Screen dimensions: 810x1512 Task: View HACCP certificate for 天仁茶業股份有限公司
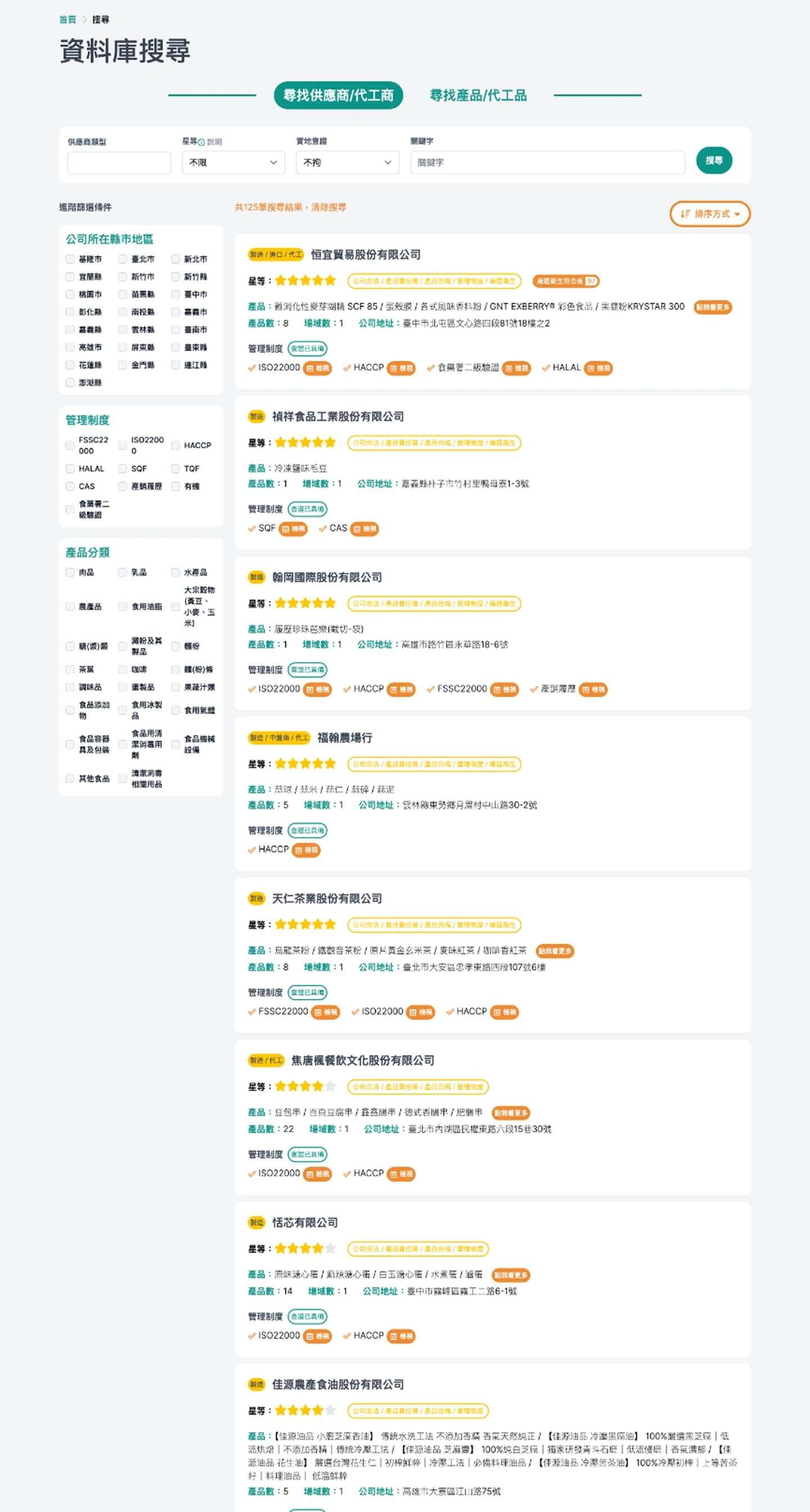pyautogui.click(x=505, y=1012)
